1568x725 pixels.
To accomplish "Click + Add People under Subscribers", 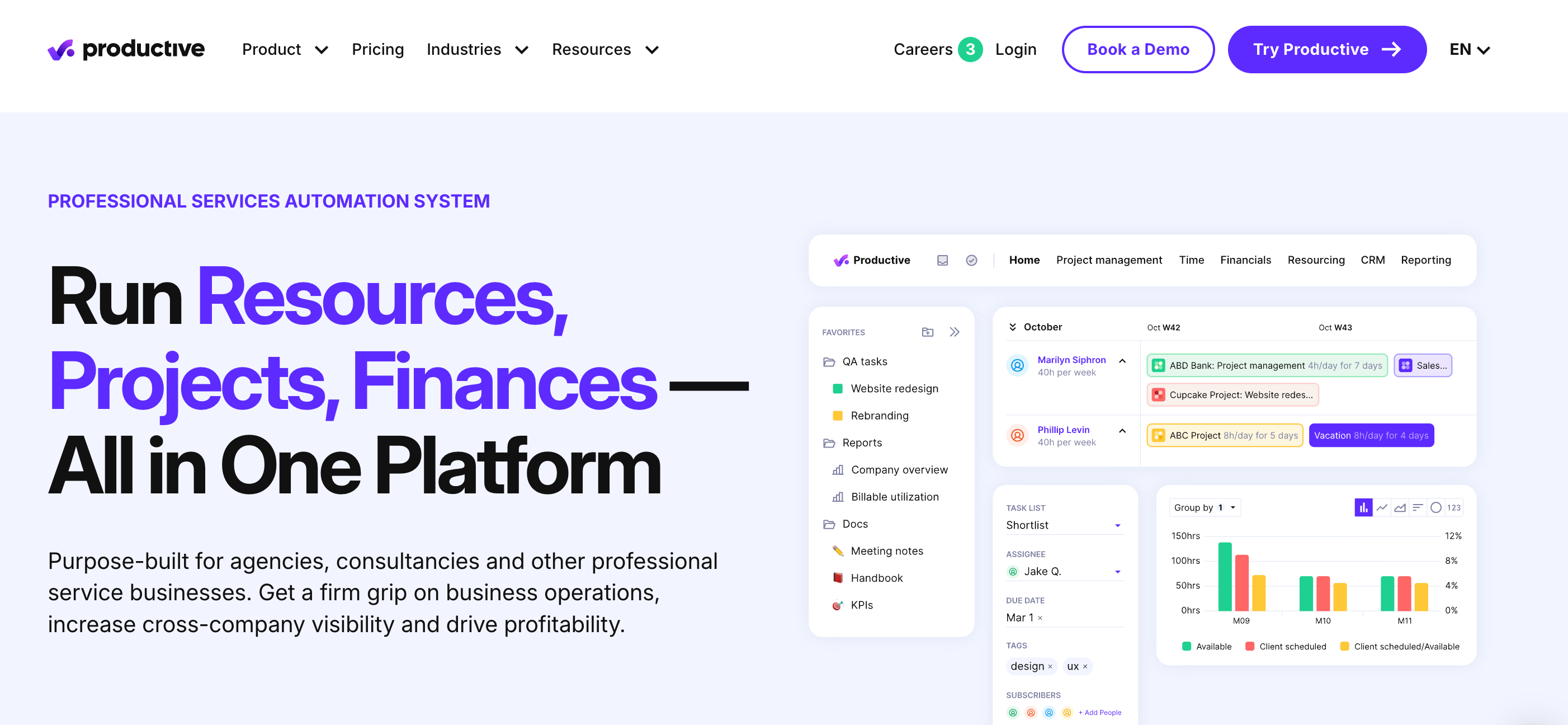I will pos(1100,712).
